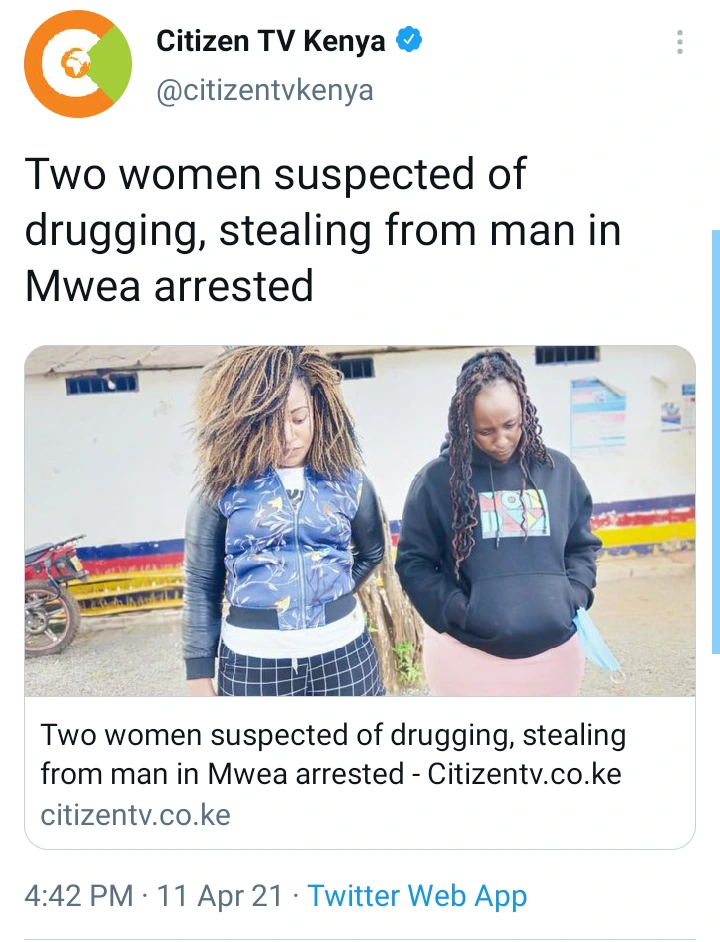Click the motorcycle in the photo

pos(54,595)
